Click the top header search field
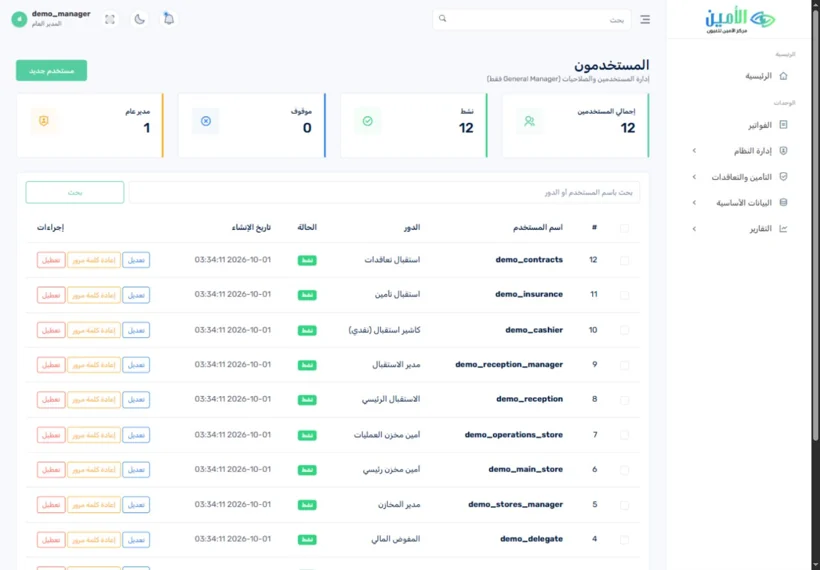The image size is (820, 570). click(532, 19)
